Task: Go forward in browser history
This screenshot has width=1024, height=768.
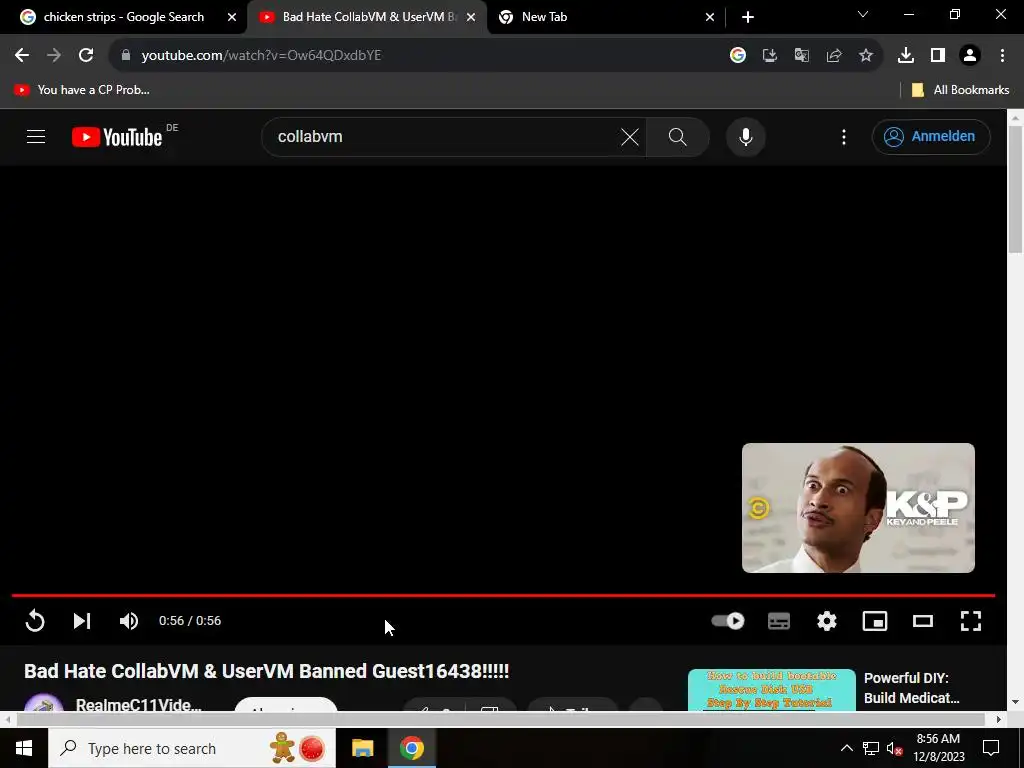Action: pos(54,56)
